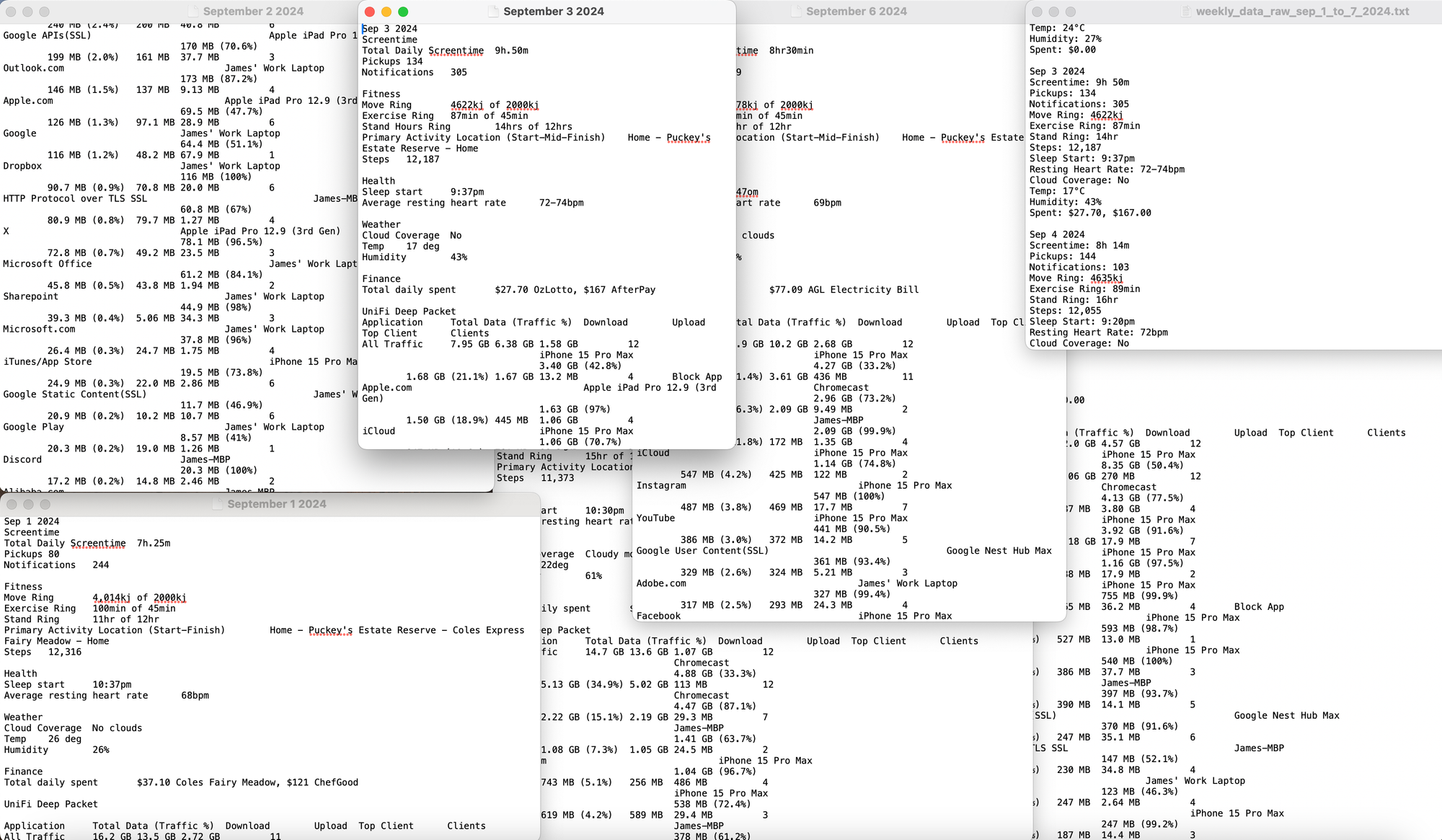Click '$37.10 Coles Fairy Meadow, $121 ChefGood' text
This screenshot has width=1442, height=840.
coord(247,782)
